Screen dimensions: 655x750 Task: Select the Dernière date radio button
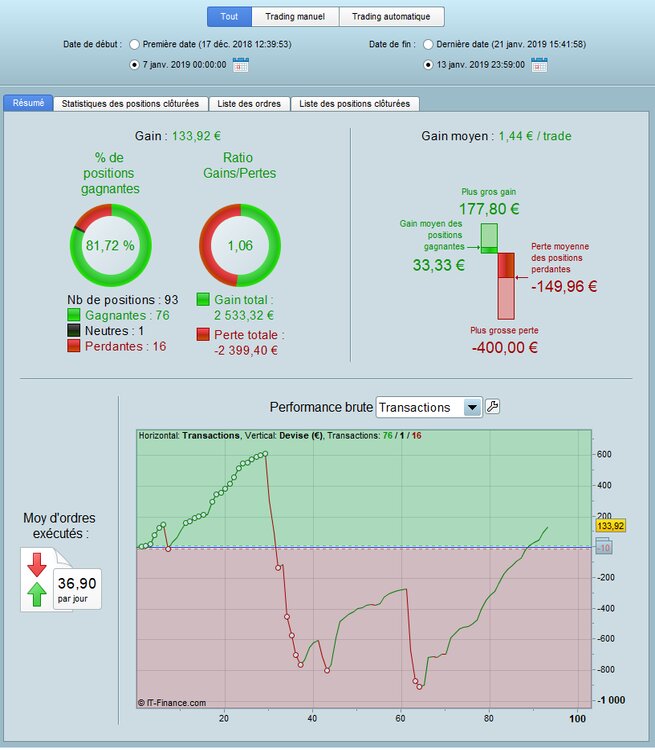(428, 44)
